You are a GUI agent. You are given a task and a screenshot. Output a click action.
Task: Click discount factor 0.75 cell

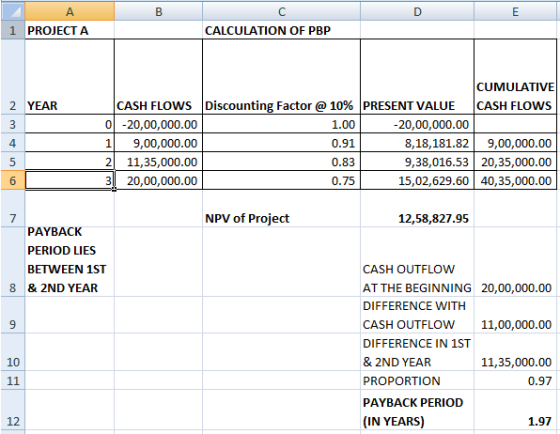click(281, 180)
